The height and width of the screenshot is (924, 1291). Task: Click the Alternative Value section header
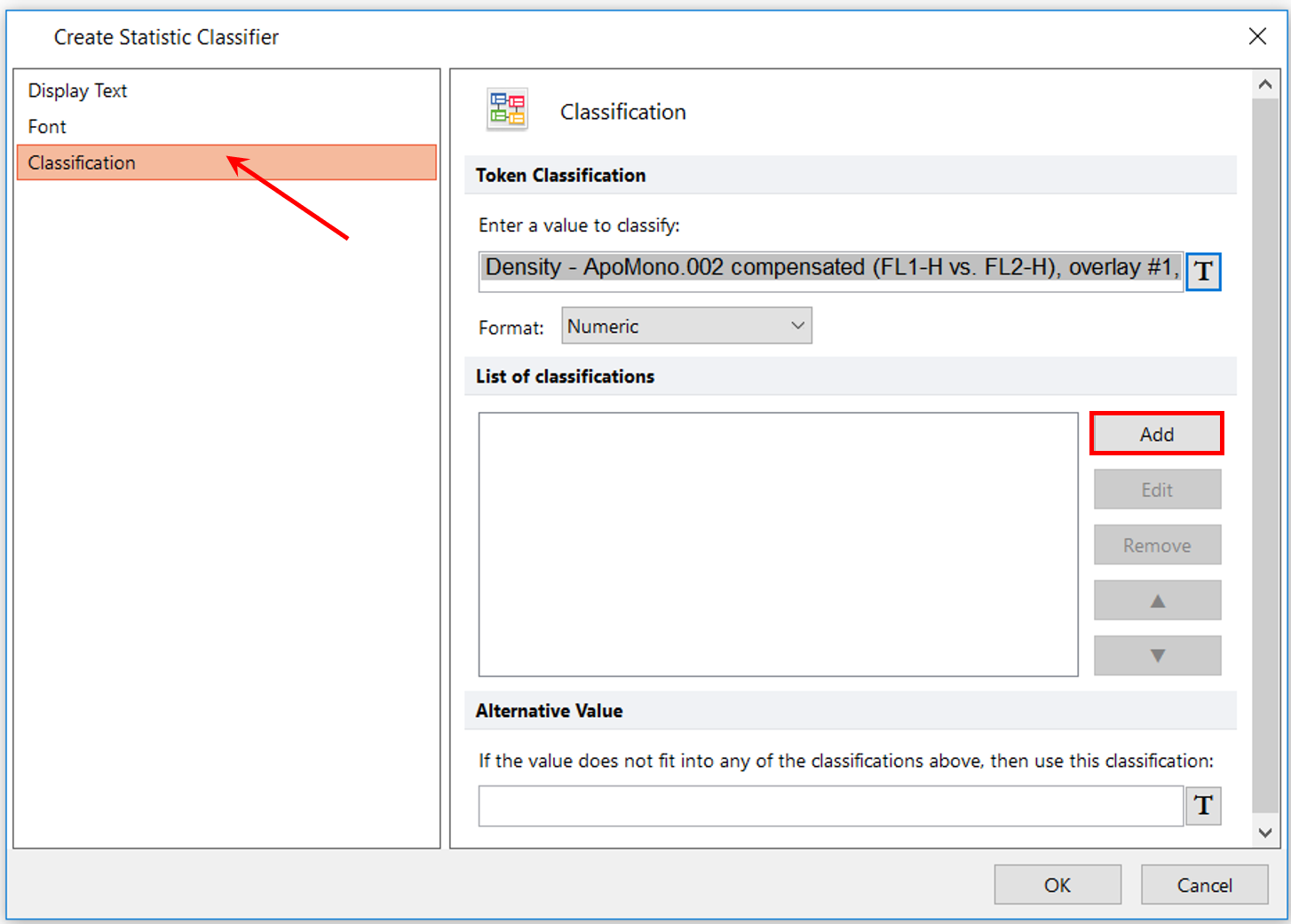(851, 711)
